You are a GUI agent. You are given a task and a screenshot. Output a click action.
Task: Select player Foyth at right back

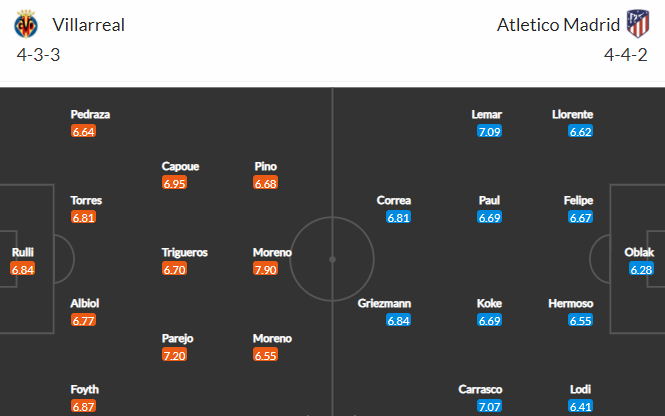click(x=84, y=389)
